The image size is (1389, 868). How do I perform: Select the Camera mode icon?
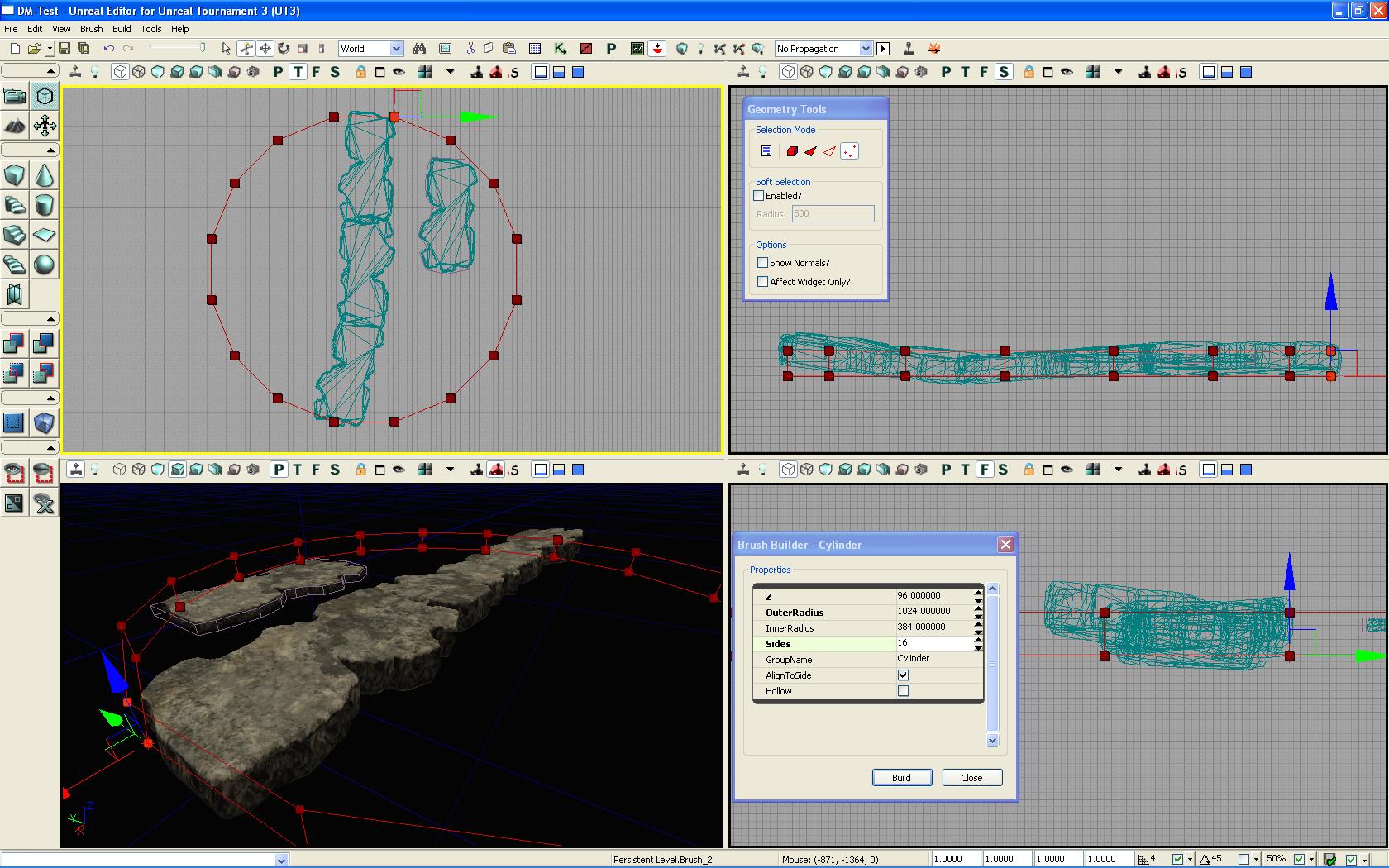[14, 96]
